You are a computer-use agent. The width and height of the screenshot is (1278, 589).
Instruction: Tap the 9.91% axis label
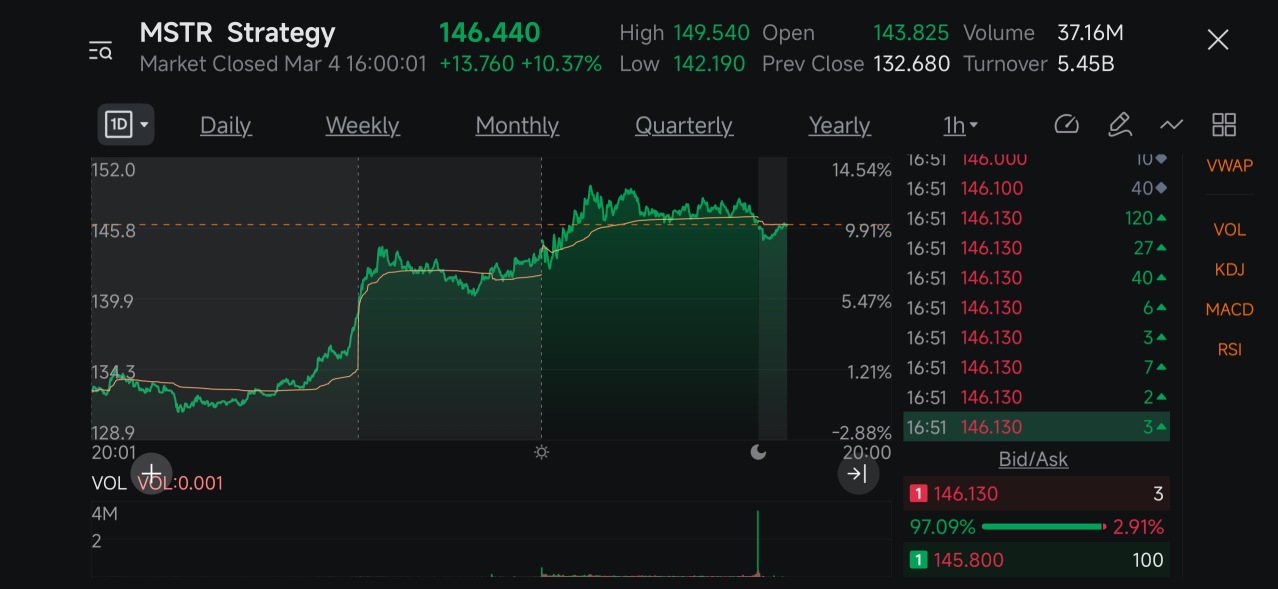(868, 231)
